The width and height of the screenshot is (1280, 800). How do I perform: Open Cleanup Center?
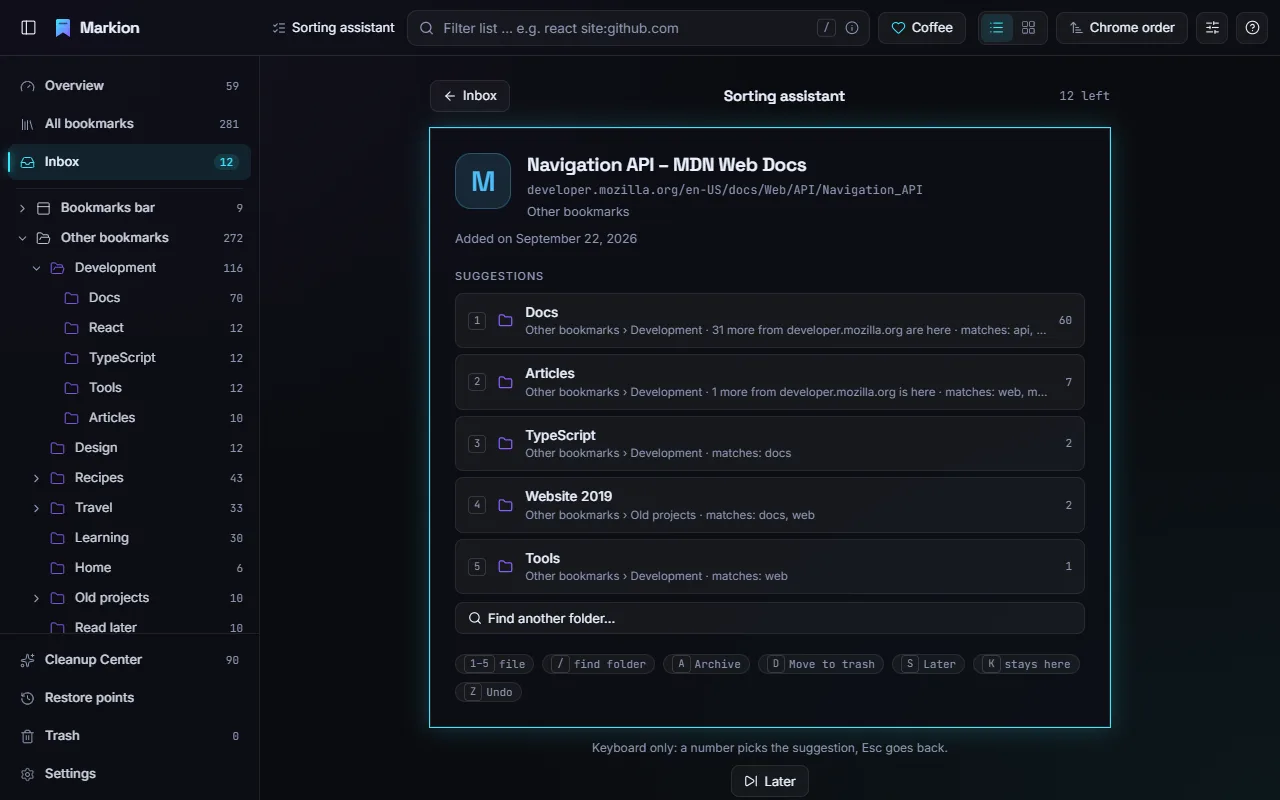(x=129, y=660)
